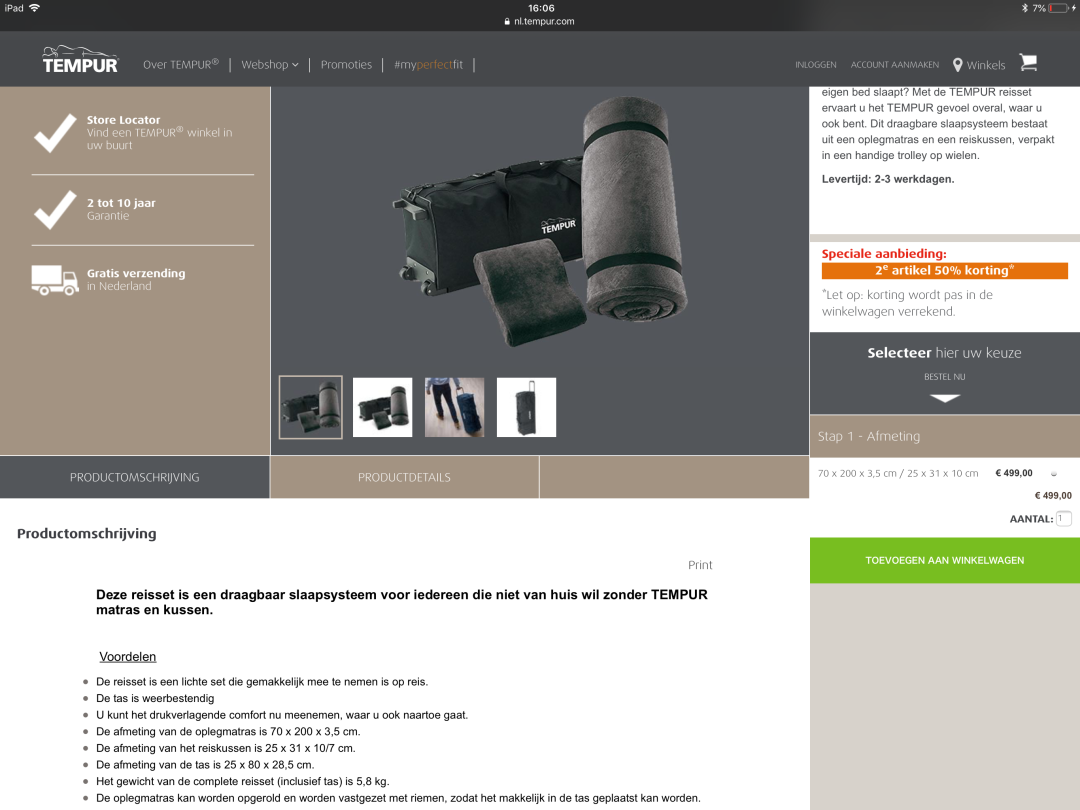Click the Winkels location pin icon
1080x810 pixels.
pos(957,65)
